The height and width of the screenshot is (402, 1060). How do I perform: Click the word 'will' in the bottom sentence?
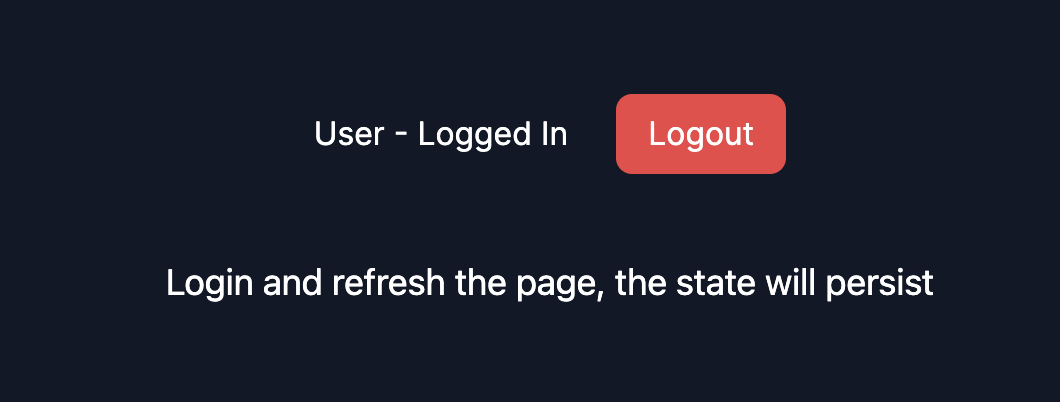790,282
